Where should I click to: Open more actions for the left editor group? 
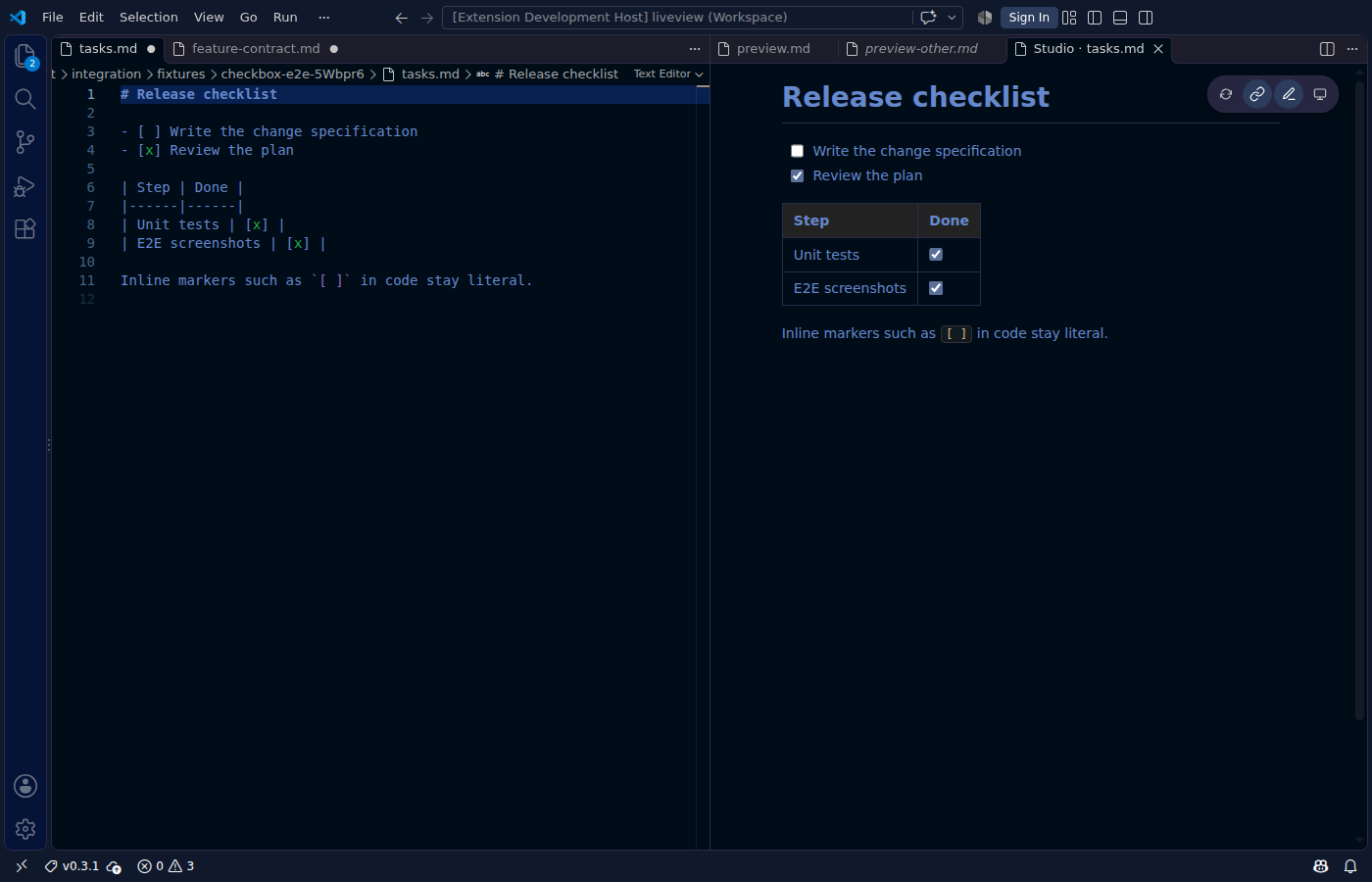point(695,49)
